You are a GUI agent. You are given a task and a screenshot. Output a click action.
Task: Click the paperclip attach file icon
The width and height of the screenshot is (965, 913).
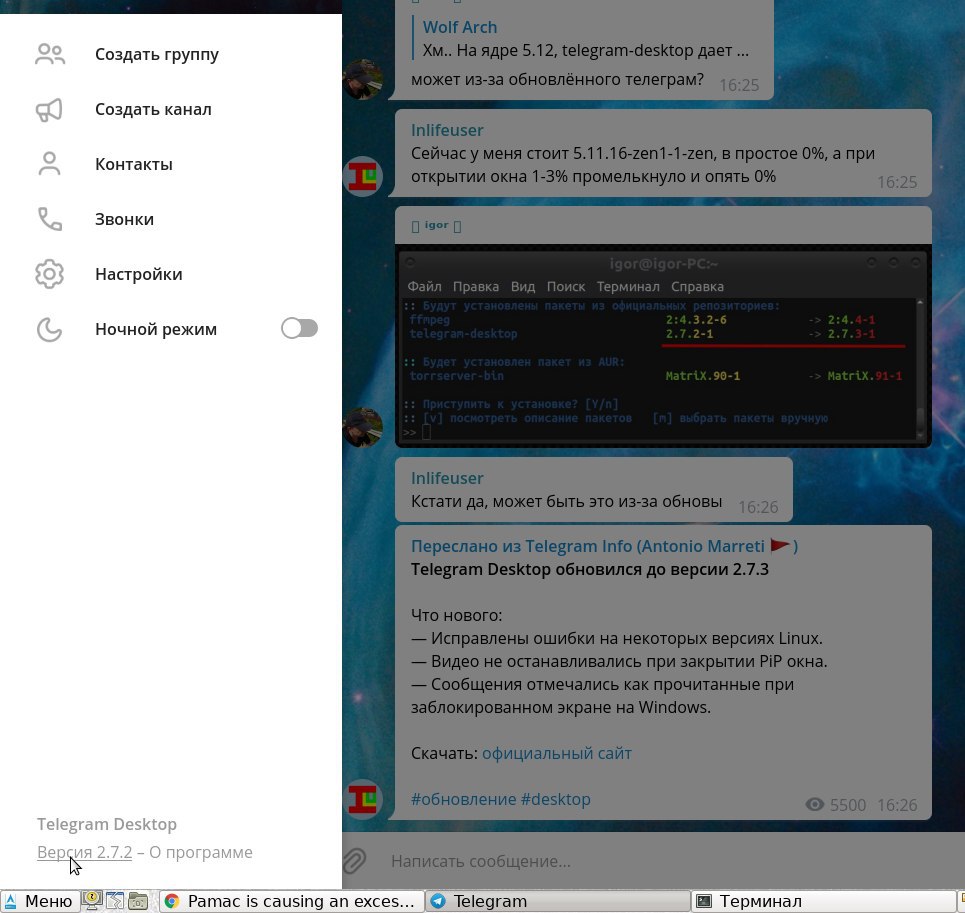[x=353, y=861]
